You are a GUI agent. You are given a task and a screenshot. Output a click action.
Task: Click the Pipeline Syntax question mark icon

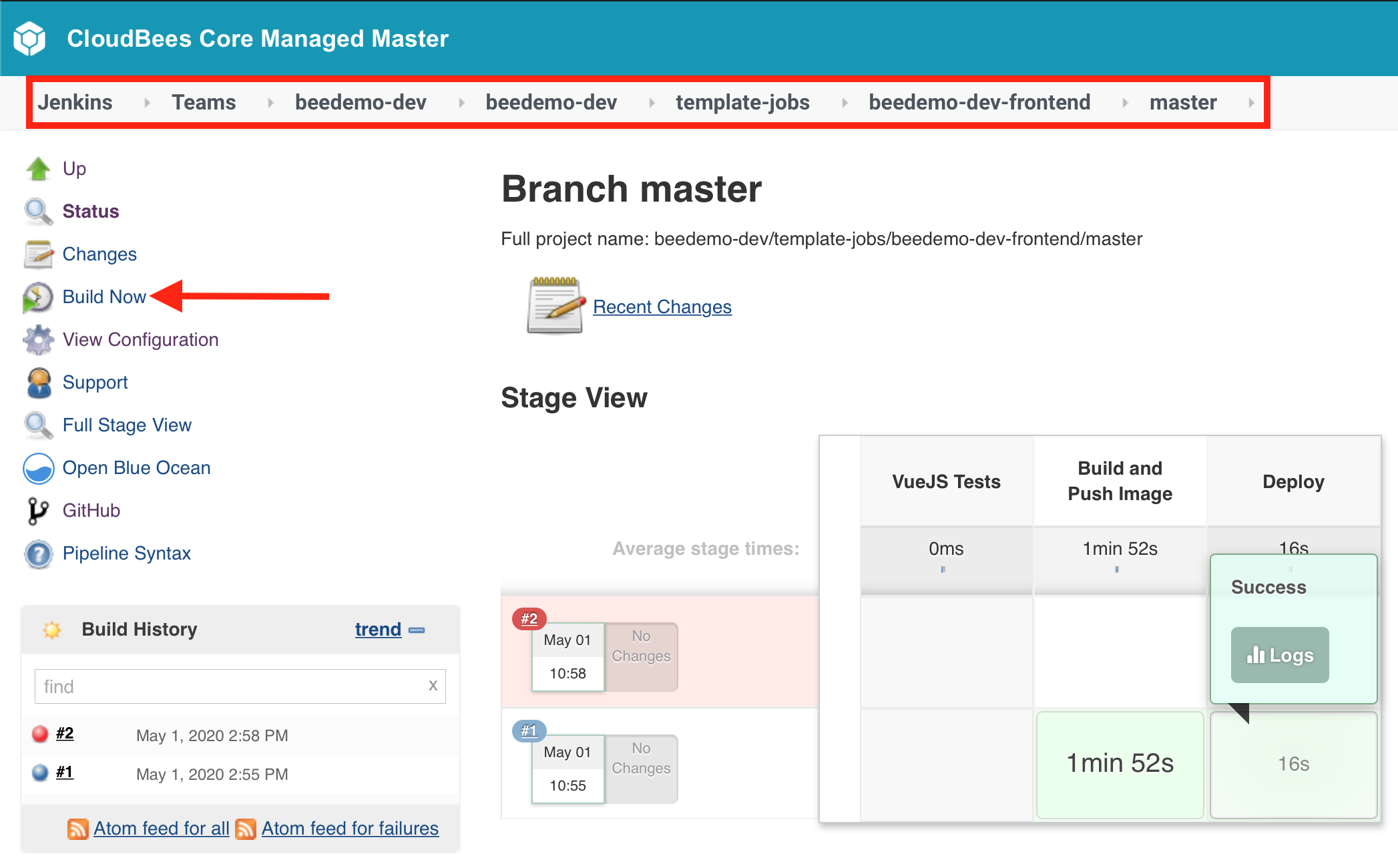point(38,554)
